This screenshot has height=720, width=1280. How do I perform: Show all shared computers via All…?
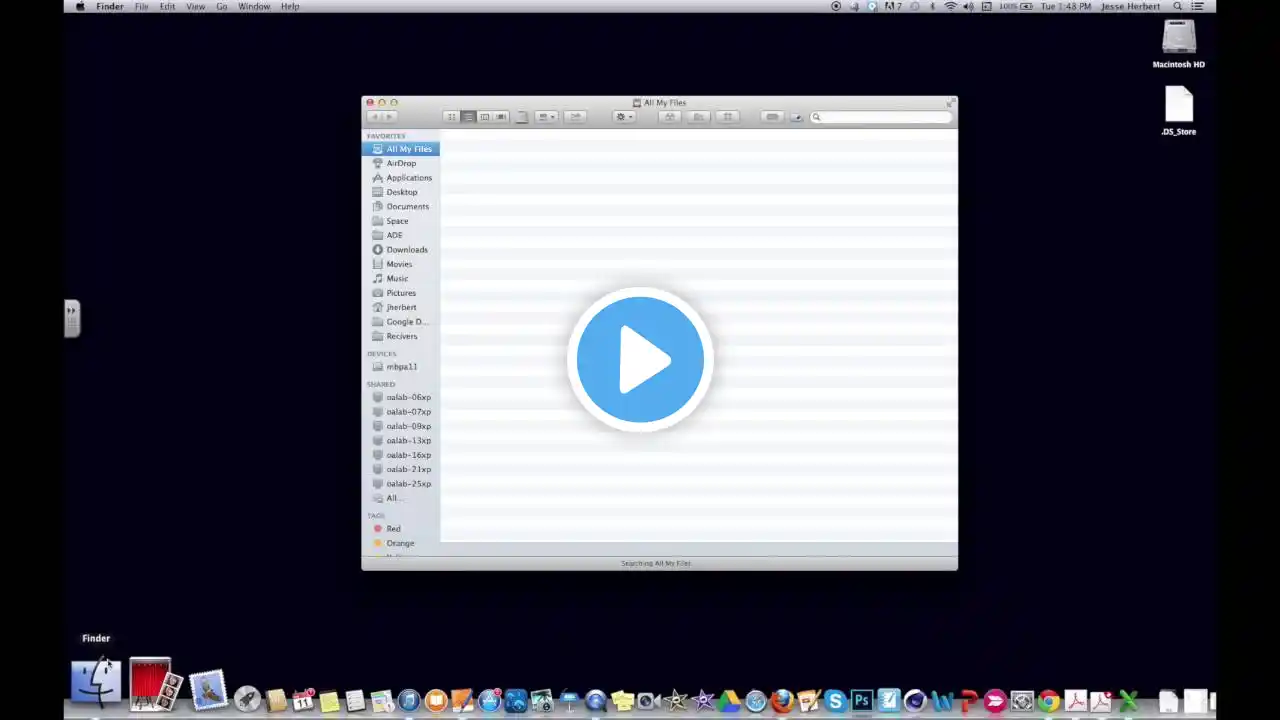point(401,498)
